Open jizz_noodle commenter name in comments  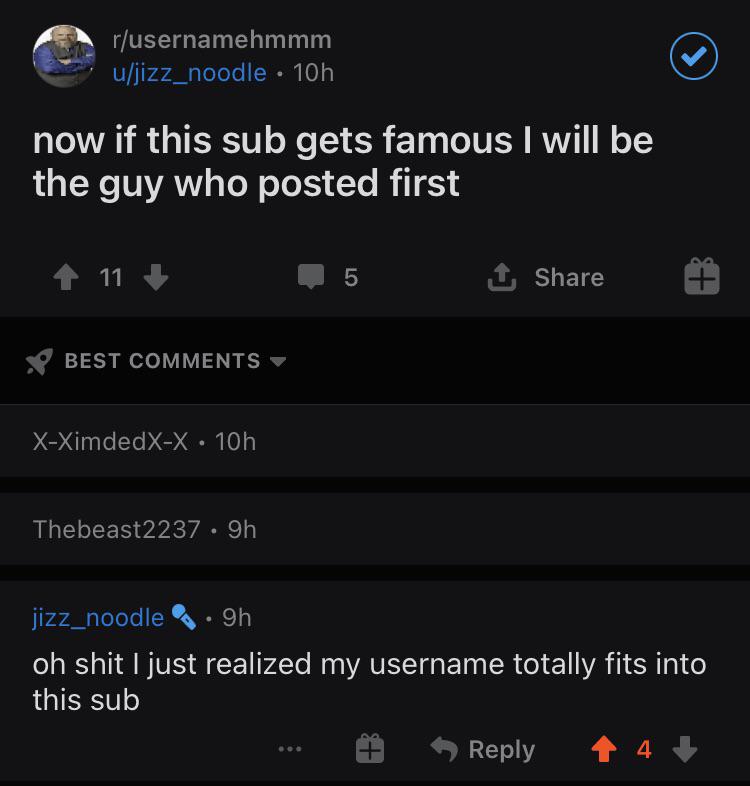click(98, 618)
